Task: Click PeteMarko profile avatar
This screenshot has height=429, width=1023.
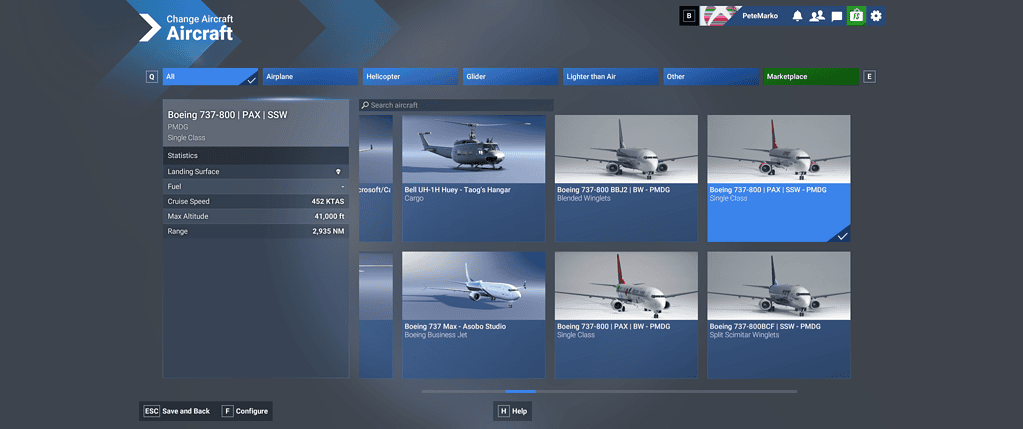Action: (718, 16)
